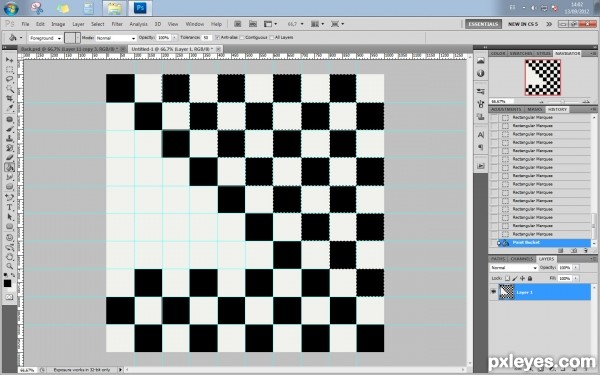This screenshot has height=375, width=600.
Task: Click the NEW IN CS 5 workspace button
Action: (523, 24)
